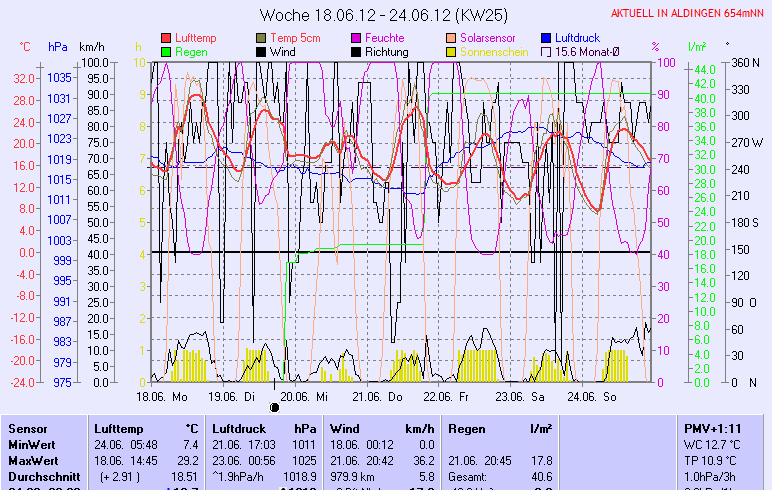This screenshot has width=772, height=490.
Task: Click the Lufttemp column header in table
Action: click(120, 428)
